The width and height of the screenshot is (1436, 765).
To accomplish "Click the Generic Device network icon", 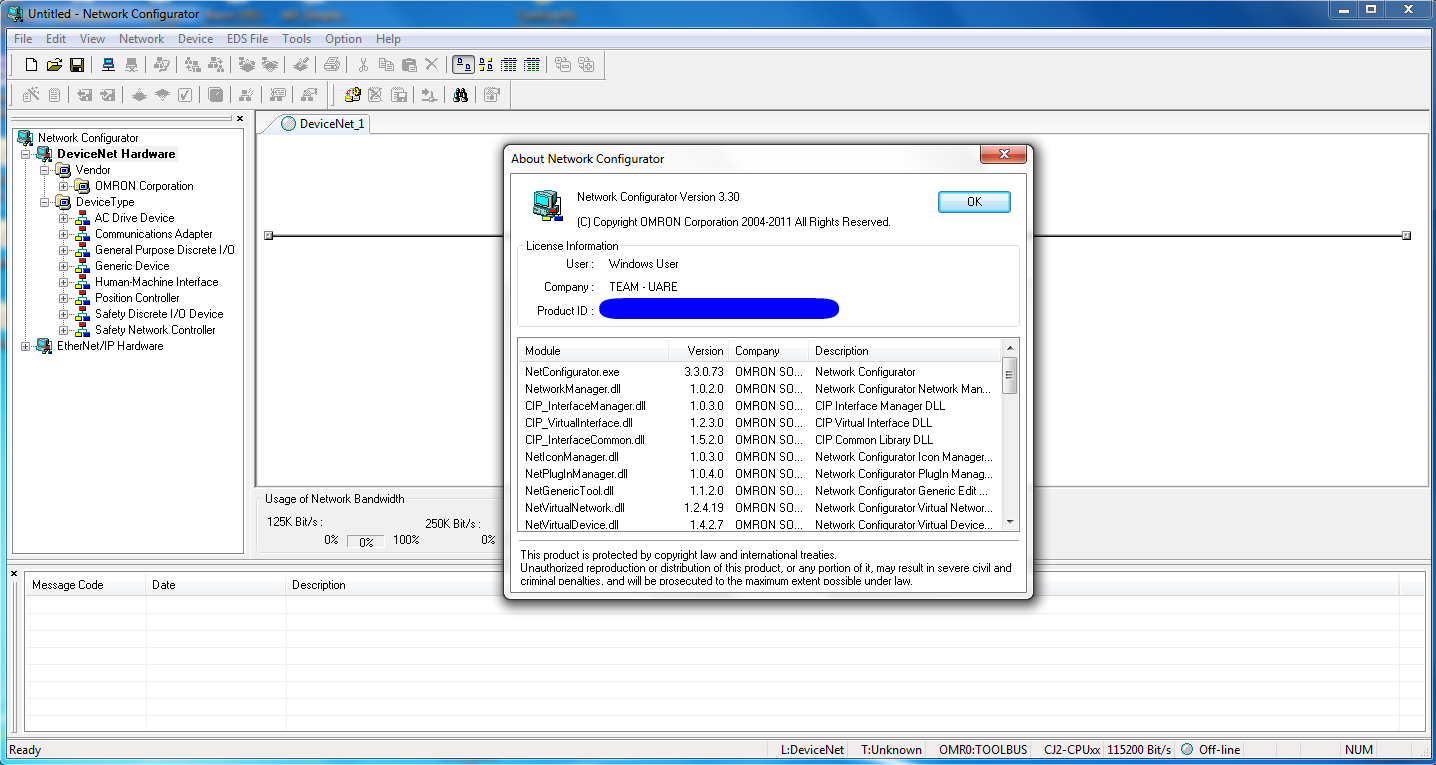I will point(82,266).
